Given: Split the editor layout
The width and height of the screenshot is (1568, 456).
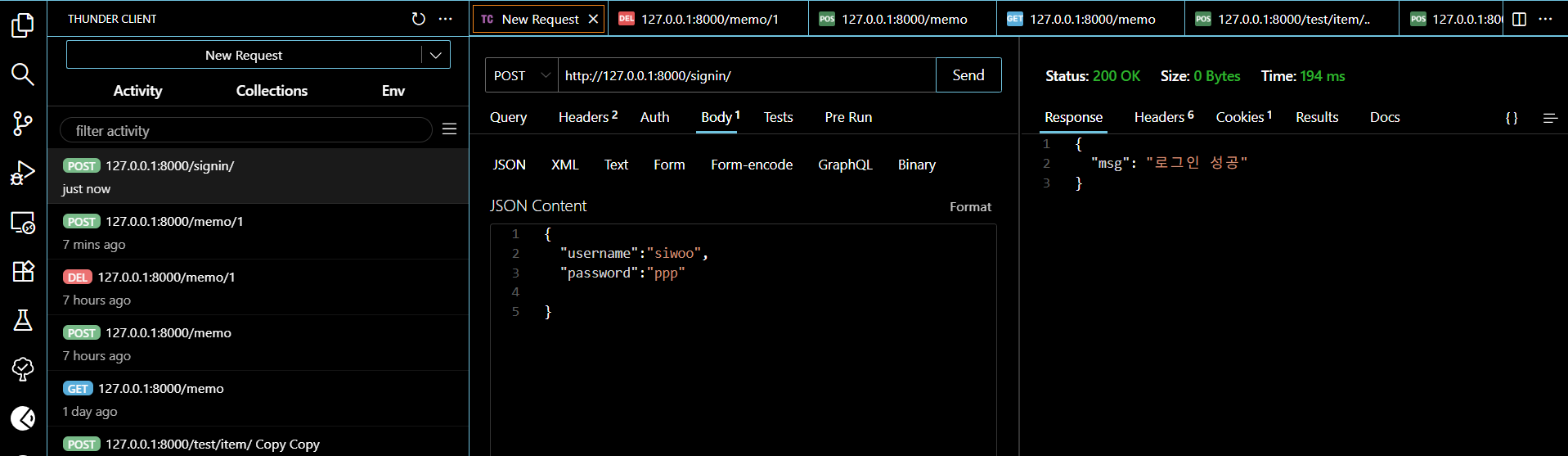Looking at the screenshot, I should click(x=1519, y=19).
